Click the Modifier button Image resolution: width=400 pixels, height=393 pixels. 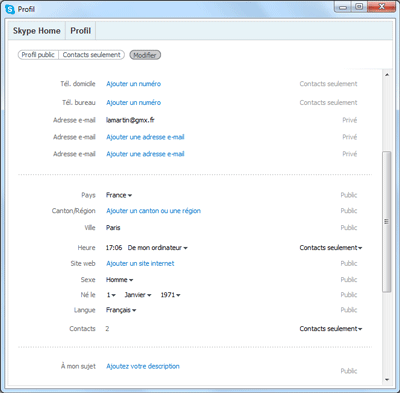(145, 55)
